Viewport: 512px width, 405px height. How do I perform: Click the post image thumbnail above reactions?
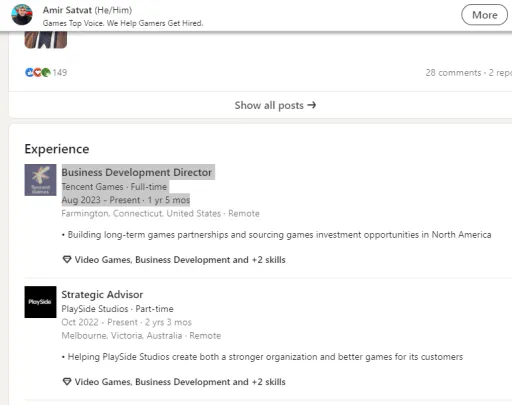(x=46, y=40)
